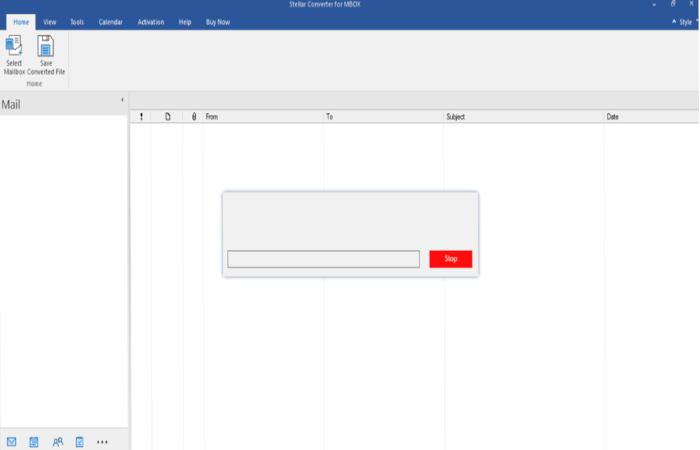
Task: Open the Mail view icon in bottom bar
Action: tap(12, 442)
